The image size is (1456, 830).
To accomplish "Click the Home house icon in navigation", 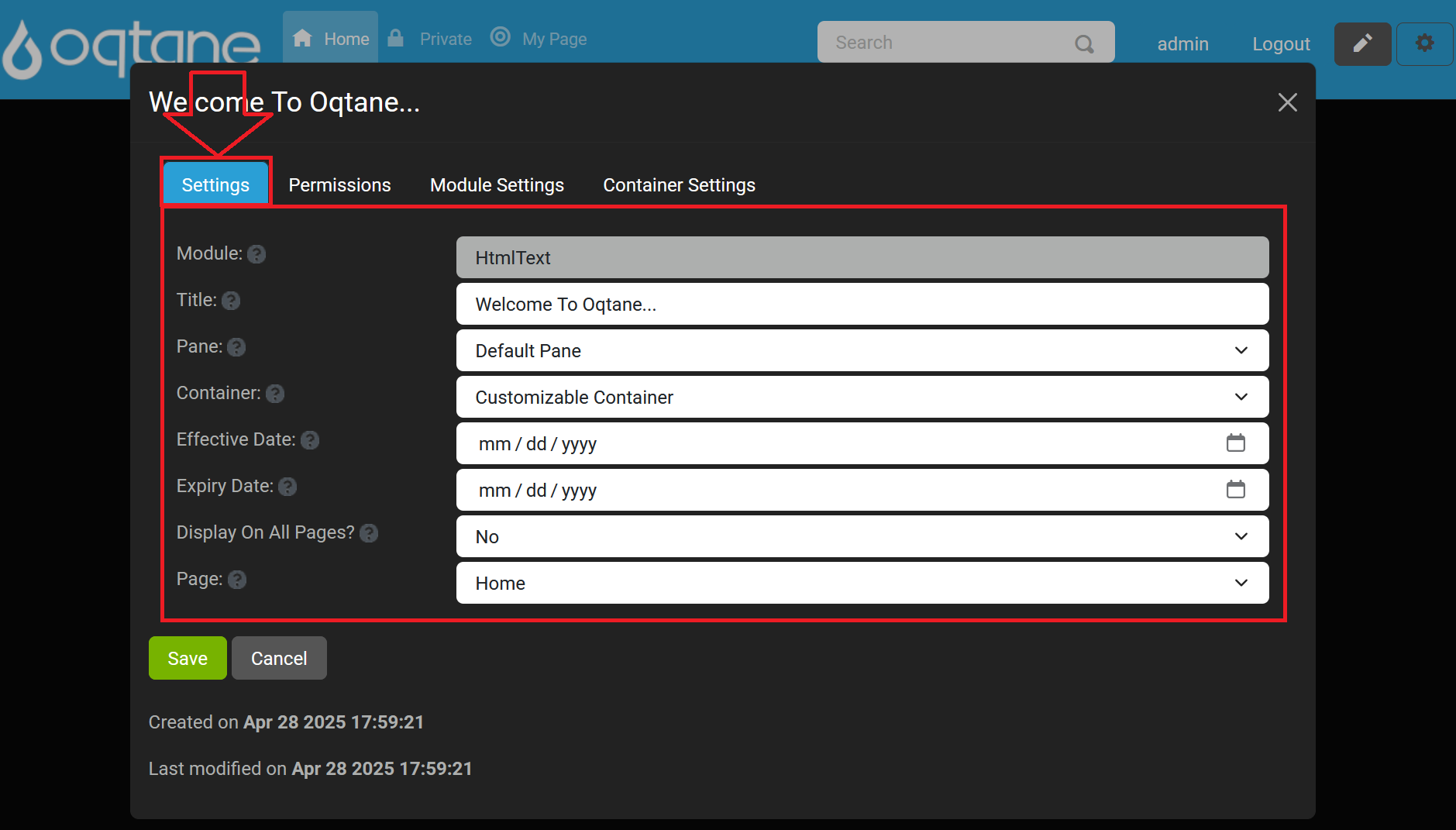I will 302,38.
